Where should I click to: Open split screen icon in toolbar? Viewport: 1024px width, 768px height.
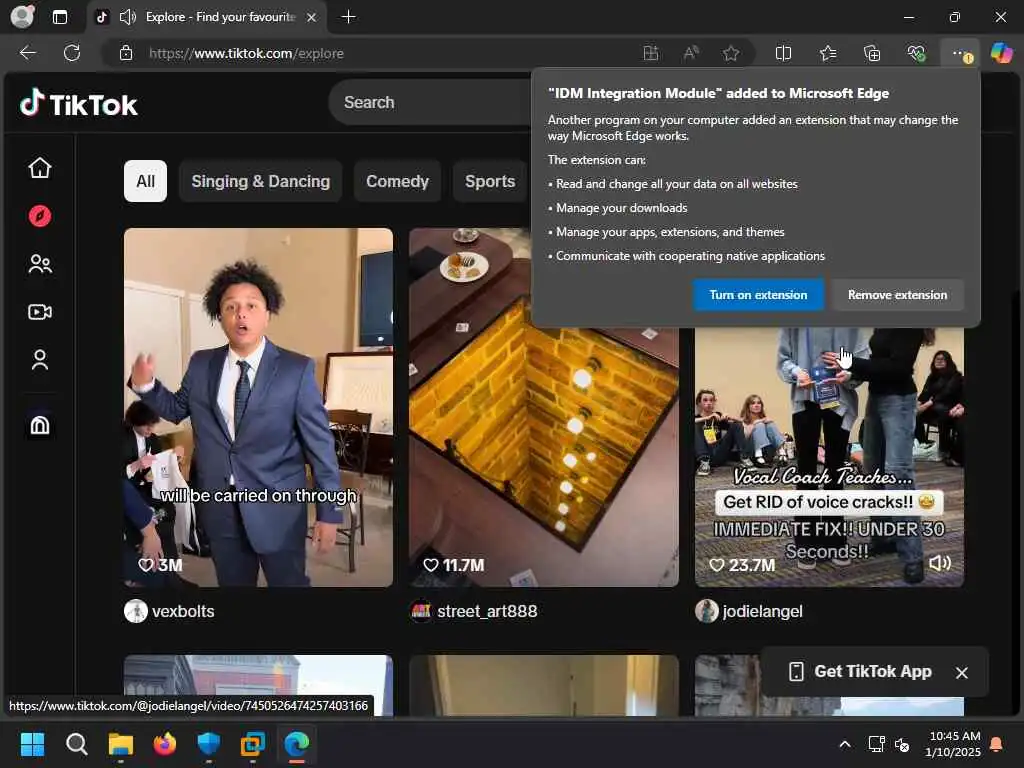[x=783, y=53]
